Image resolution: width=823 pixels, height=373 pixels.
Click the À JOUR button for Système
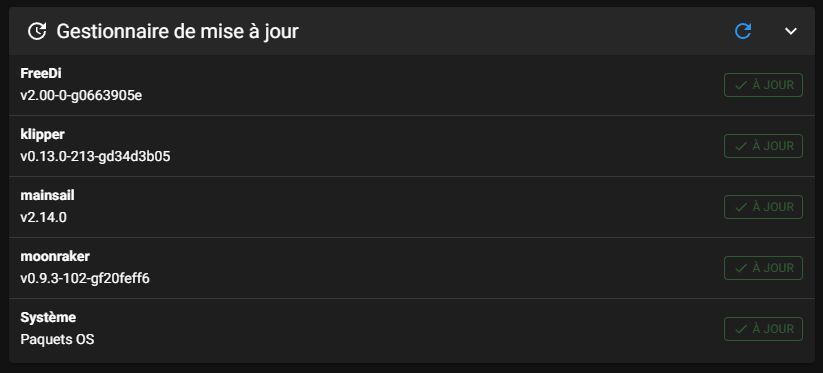763,329
